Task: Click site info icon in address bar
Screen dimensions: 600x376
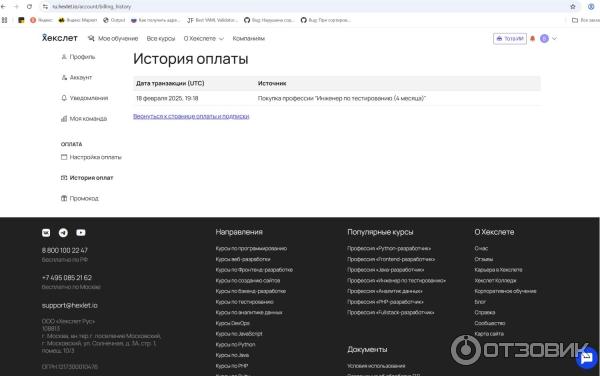Action: click(x=45, y=7)
